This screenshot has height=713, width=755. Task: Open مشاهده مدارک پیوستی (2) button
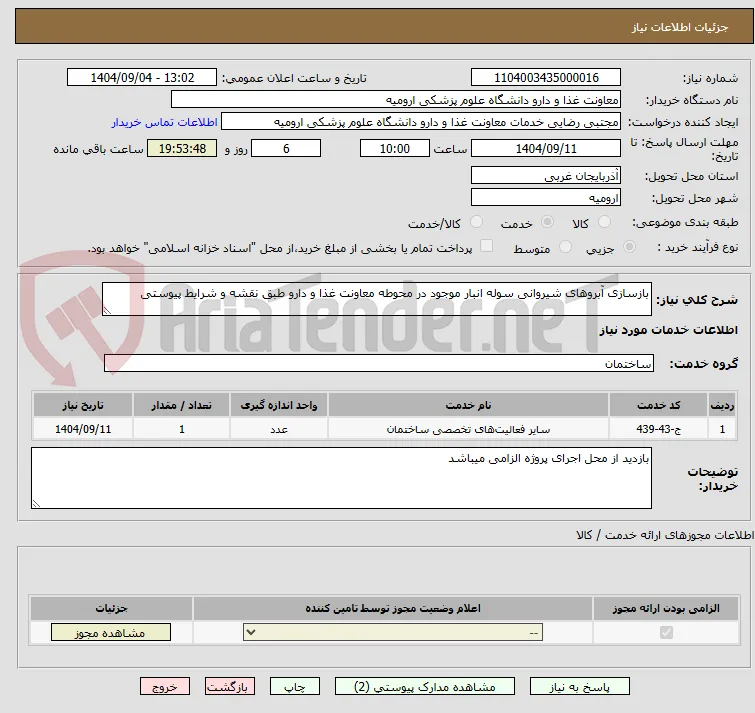point(425,687)
